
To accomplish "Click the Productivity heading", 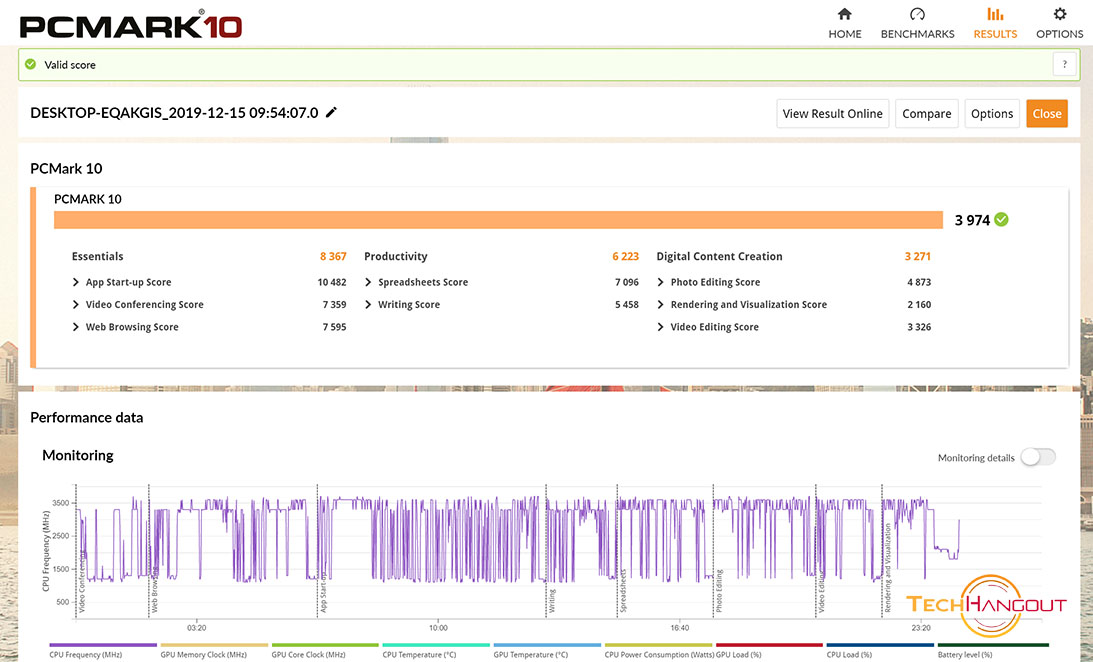I will (396, 256).
